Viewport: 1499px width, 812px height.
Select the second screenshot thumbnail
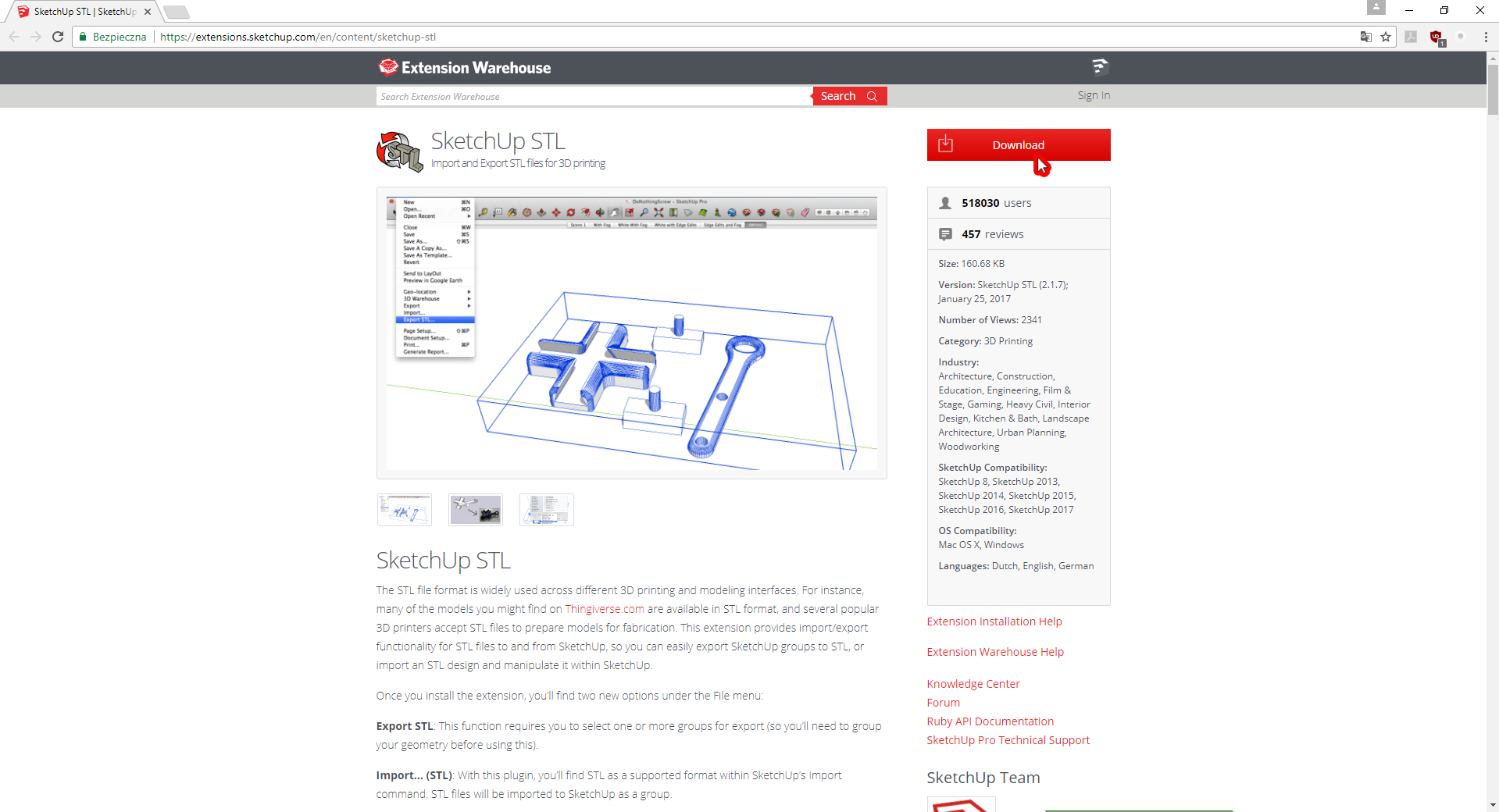pos(475,510)
